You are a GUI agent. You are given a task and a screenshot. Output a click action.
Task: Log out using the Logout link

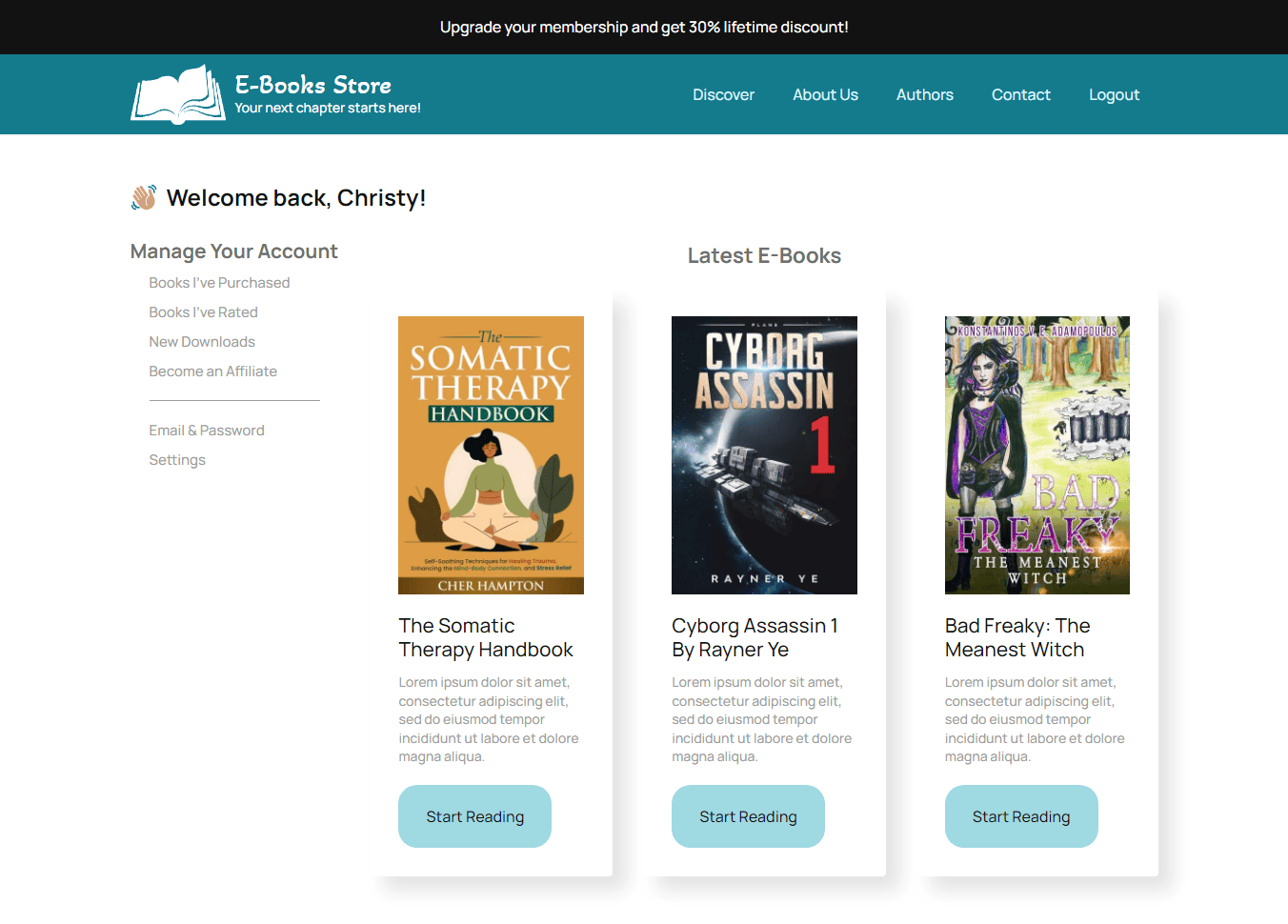1114,94
